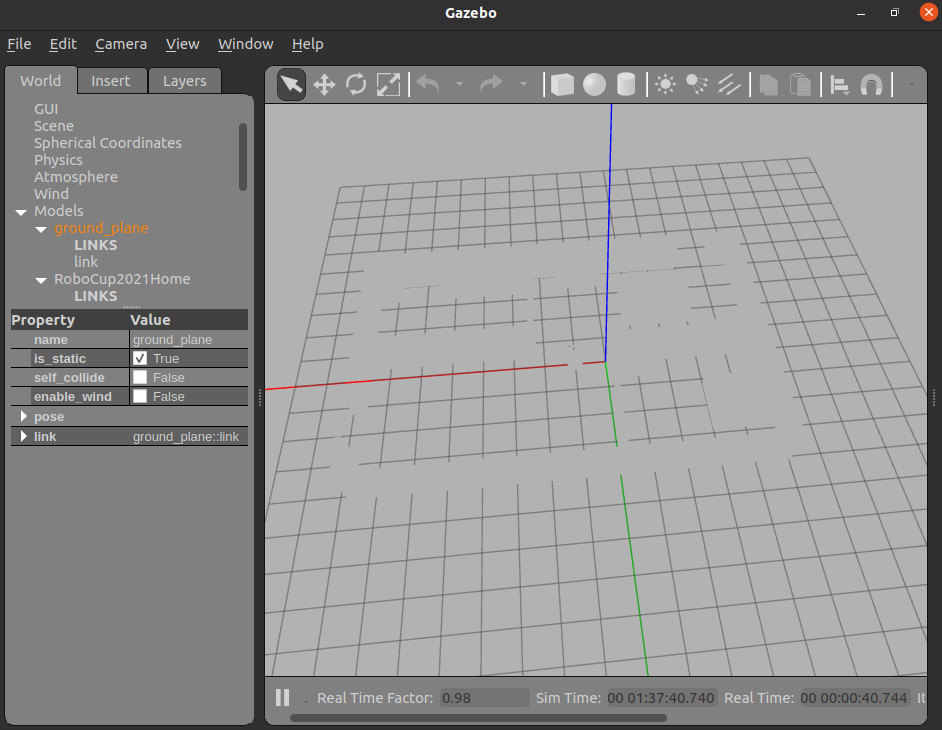The image size is (942, 730).
Task: Uncheck the is_static checkbox
Action: point(140,358)
